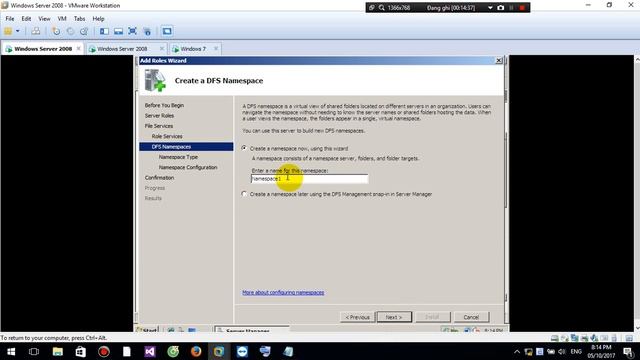Open TeamViewer from the taskbar
The height and width of the screenshot is (360, 640).
pyautogui.click(x=242, y=351)
